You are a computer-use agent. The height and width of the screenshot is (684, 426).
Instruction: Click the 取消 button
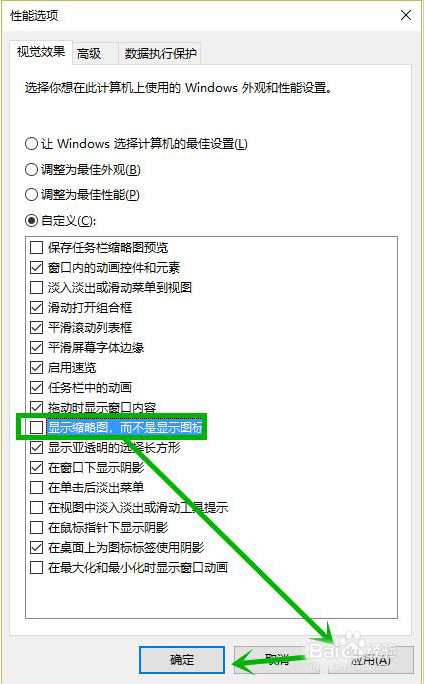pyautogui.click(x=277, y=660)
